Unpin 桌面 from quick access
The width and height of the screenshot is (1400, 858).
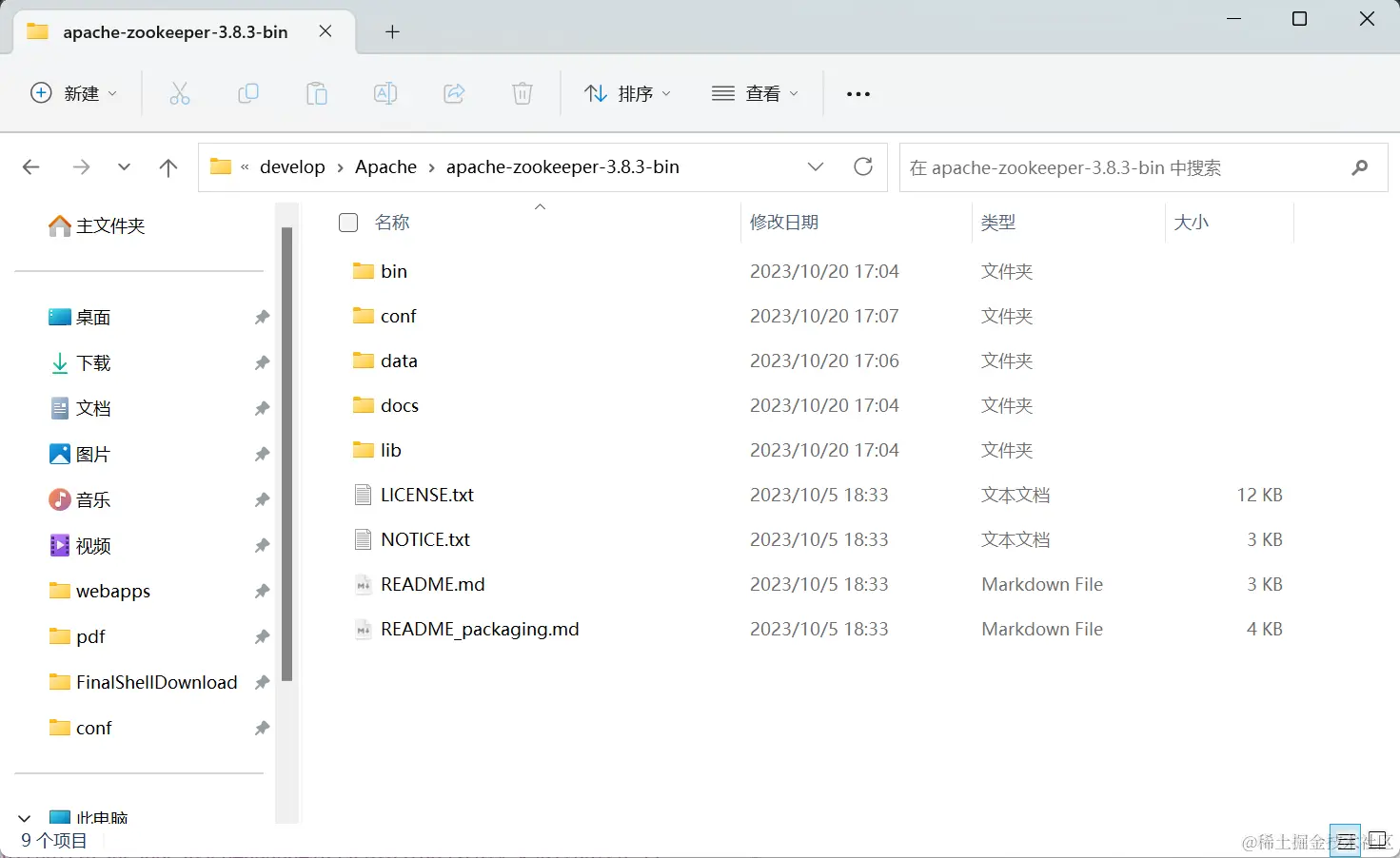tap(262, 317)
